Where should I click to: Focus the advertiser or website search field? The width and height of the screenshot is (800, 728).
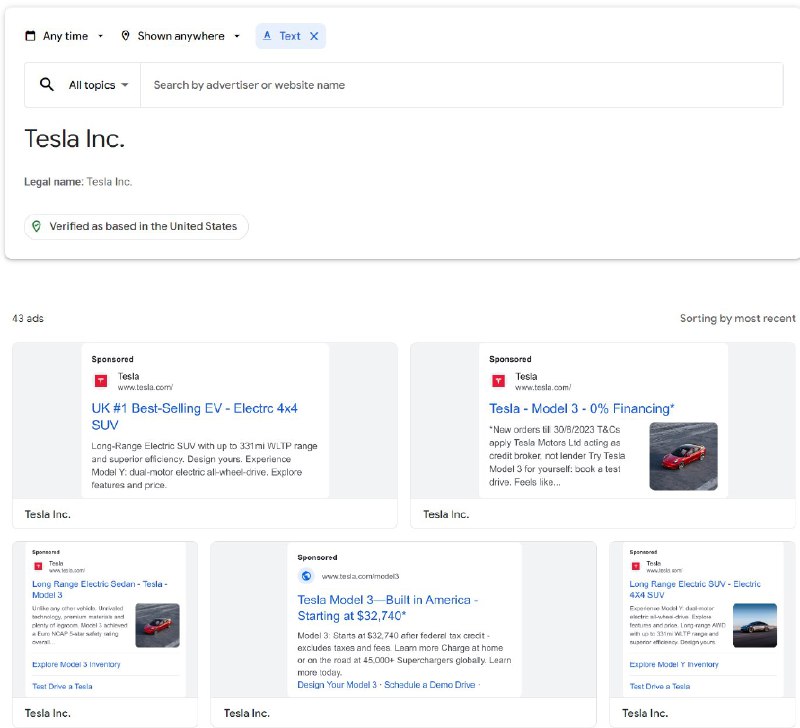click(x=461, y=85)
